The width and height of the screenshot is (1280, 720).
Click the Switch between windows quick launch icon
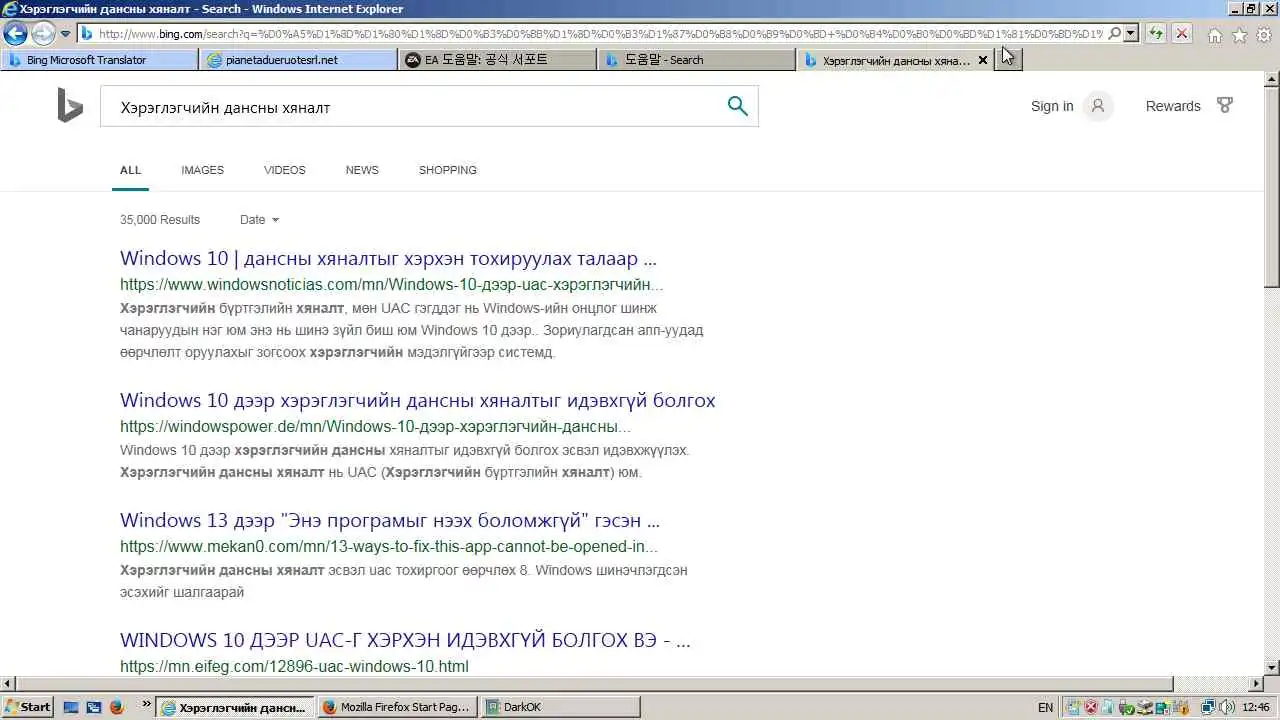94,707
